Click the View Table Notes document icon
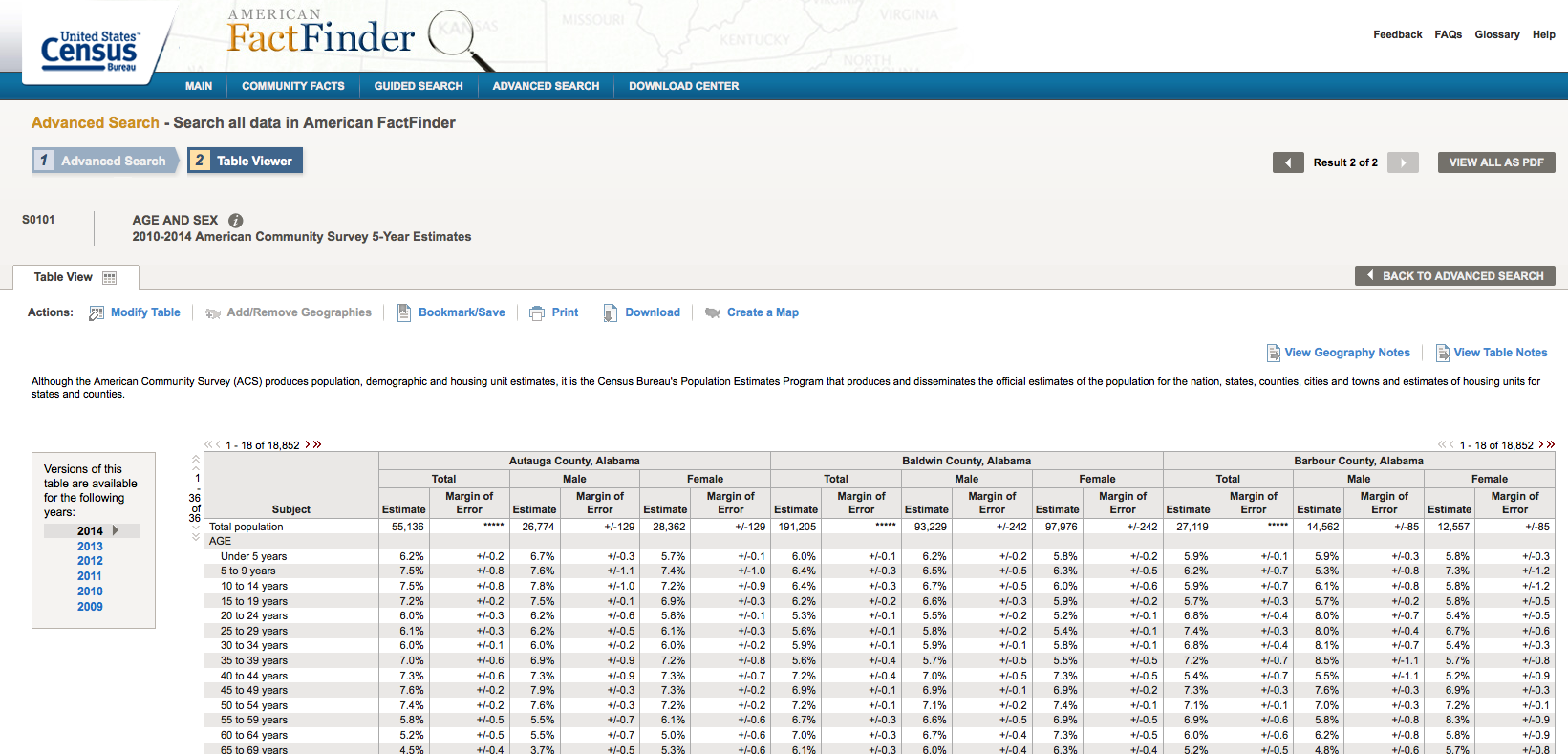Image resolution: width=1568 pixels, height=754 pixels. tap(1443, 353)
